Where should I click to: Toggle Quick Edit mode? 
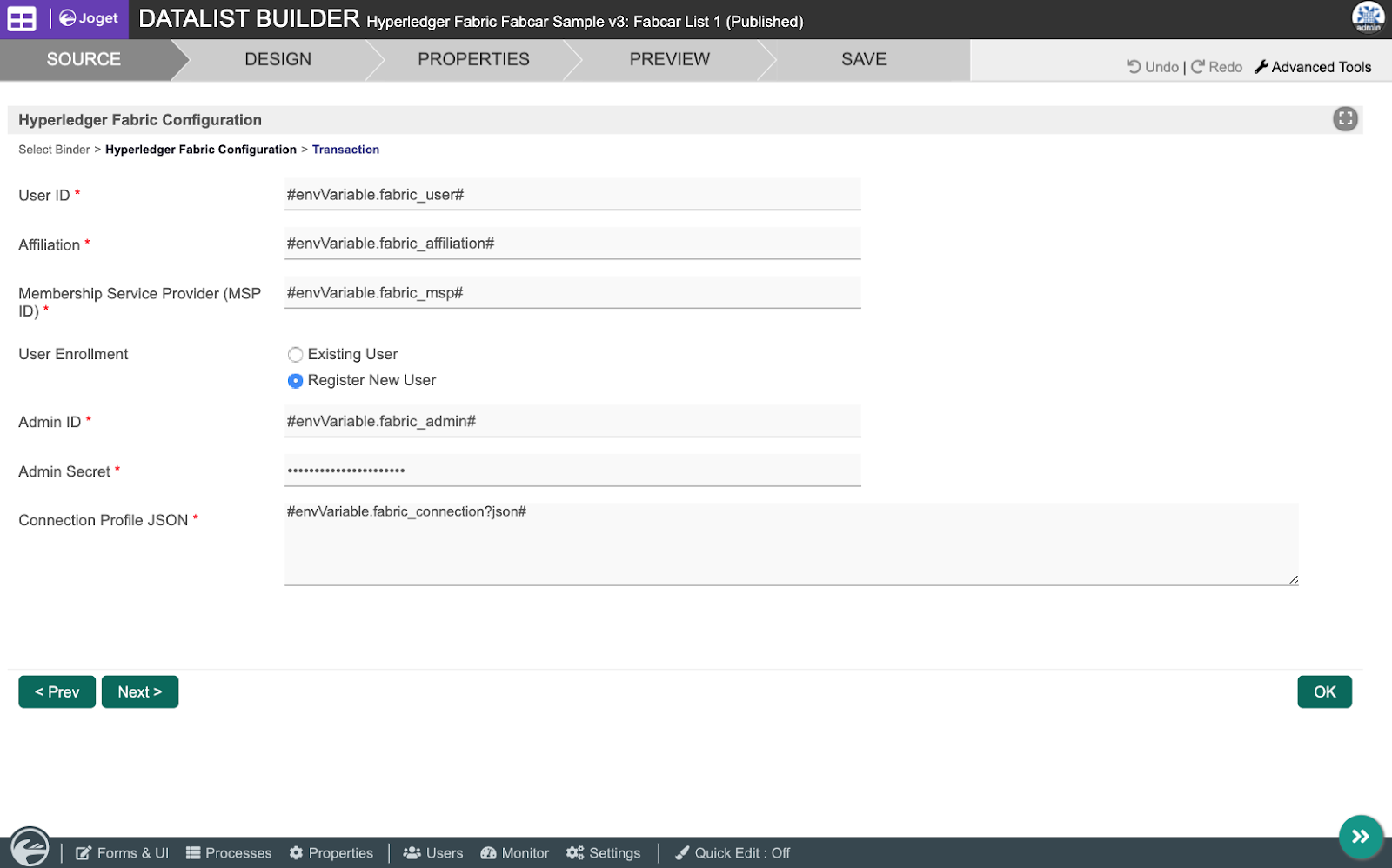click(733, 853)
